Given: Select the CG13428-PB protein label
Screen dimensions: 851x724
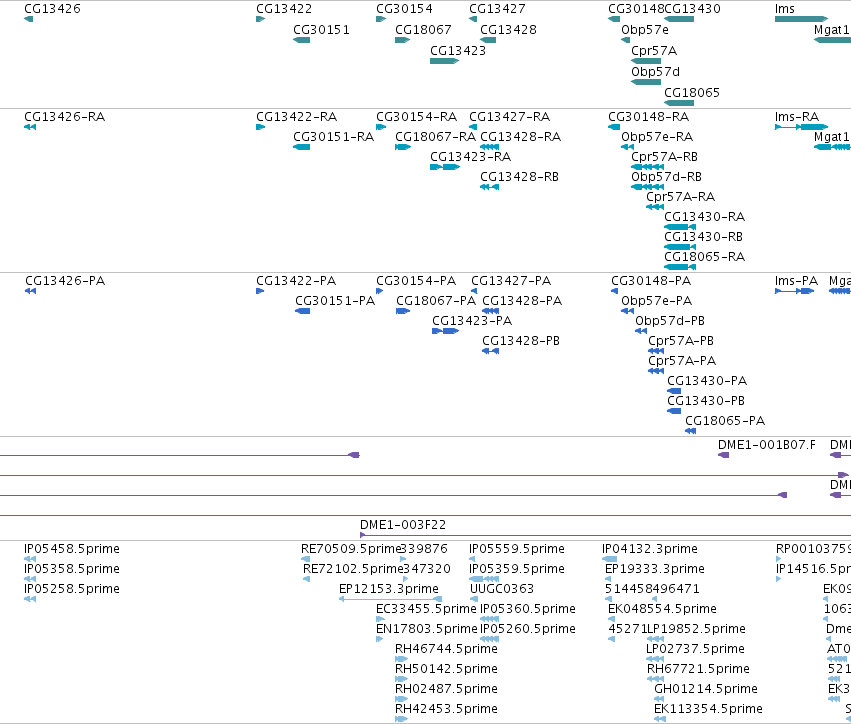Looking at the screenshot, I should [x=521, y=341].
